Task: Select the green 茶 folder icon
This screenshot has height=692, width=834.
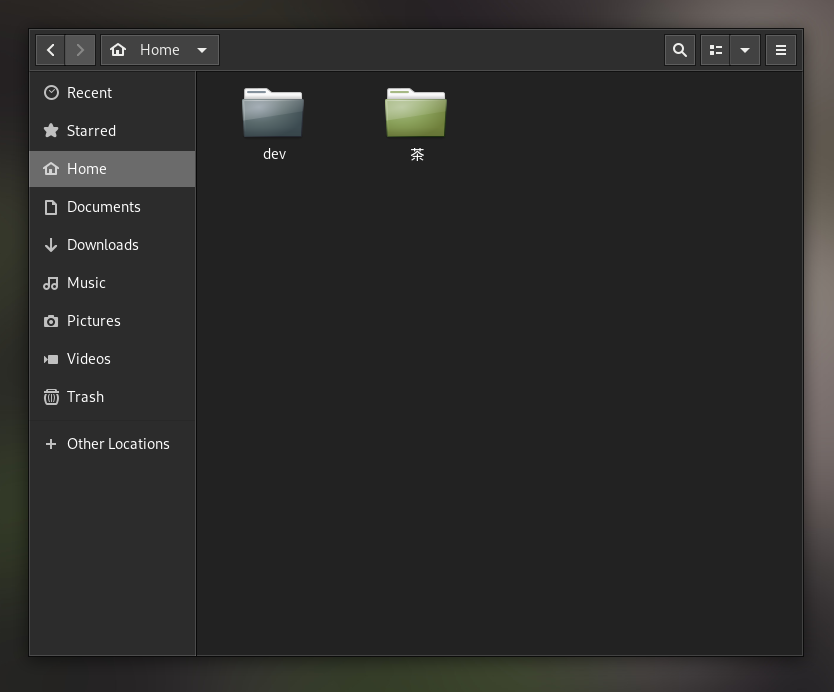Action: click(416, 113)
